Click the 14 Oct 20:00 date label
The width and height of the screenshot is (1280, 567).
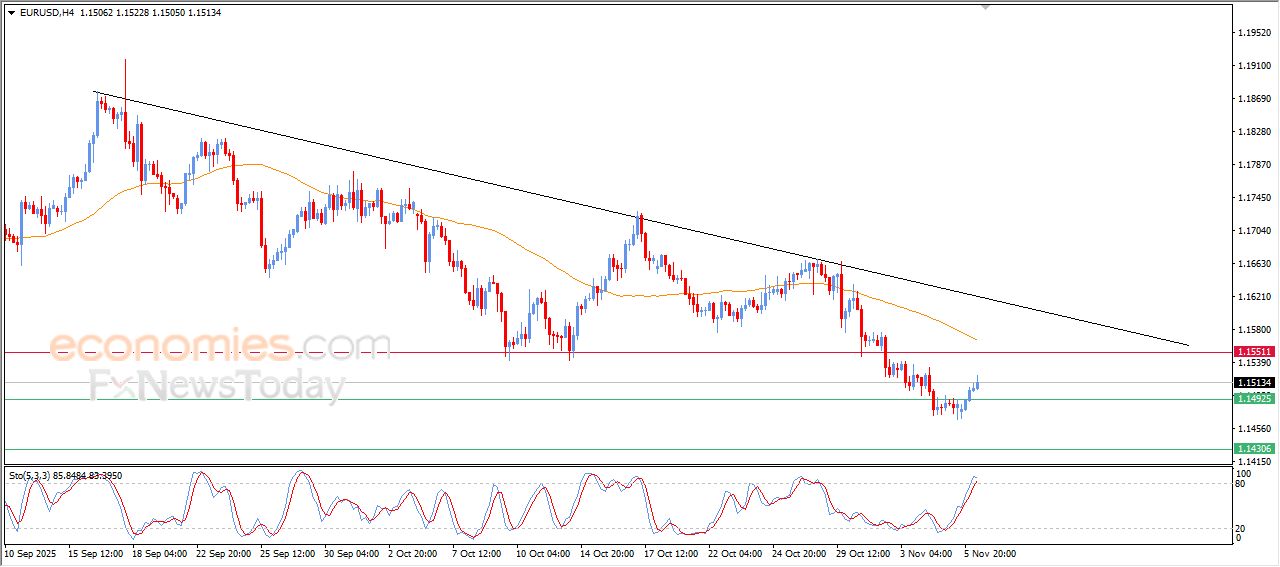click(x=605, y=552)
